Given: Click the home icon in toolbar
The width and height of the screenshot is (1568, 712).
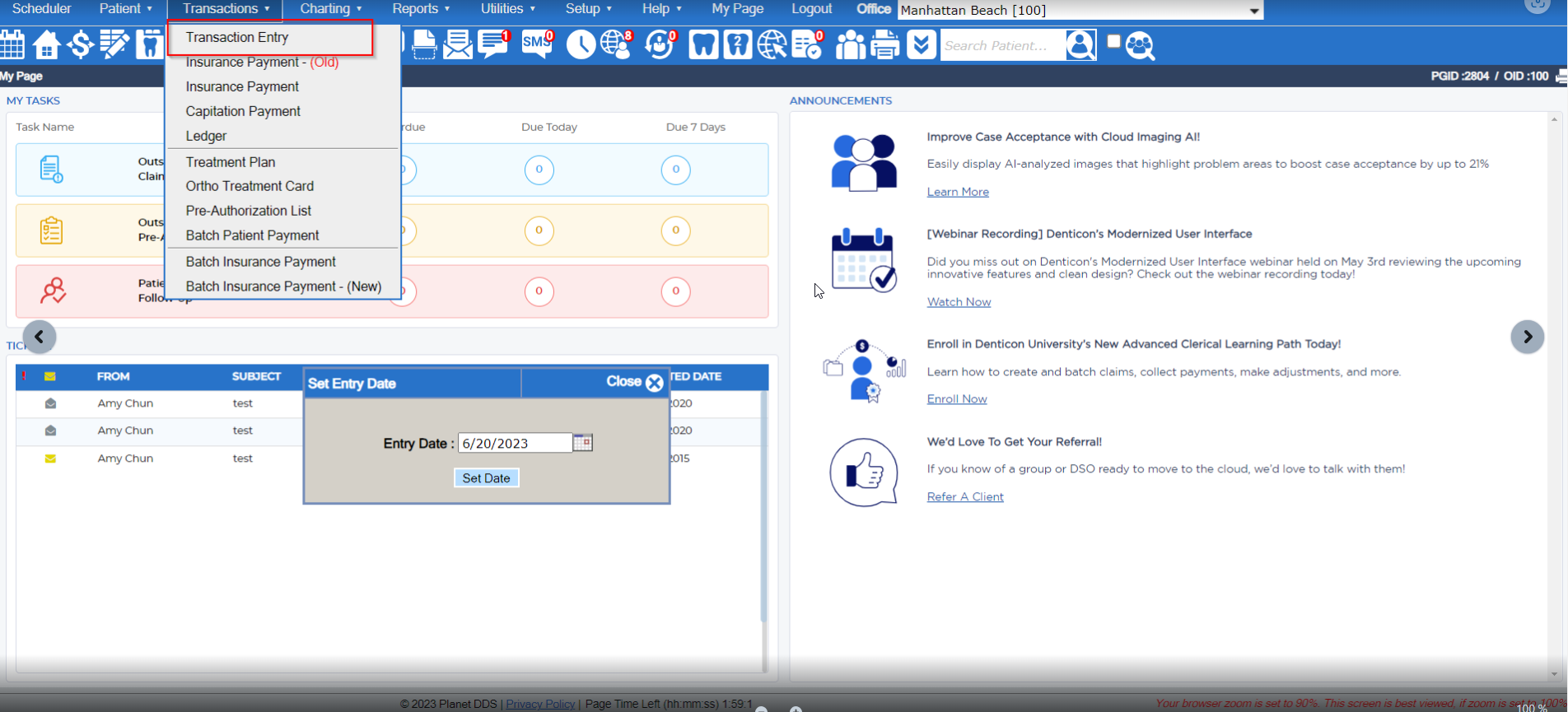Looking at the screenshot, I should [46, 44].
